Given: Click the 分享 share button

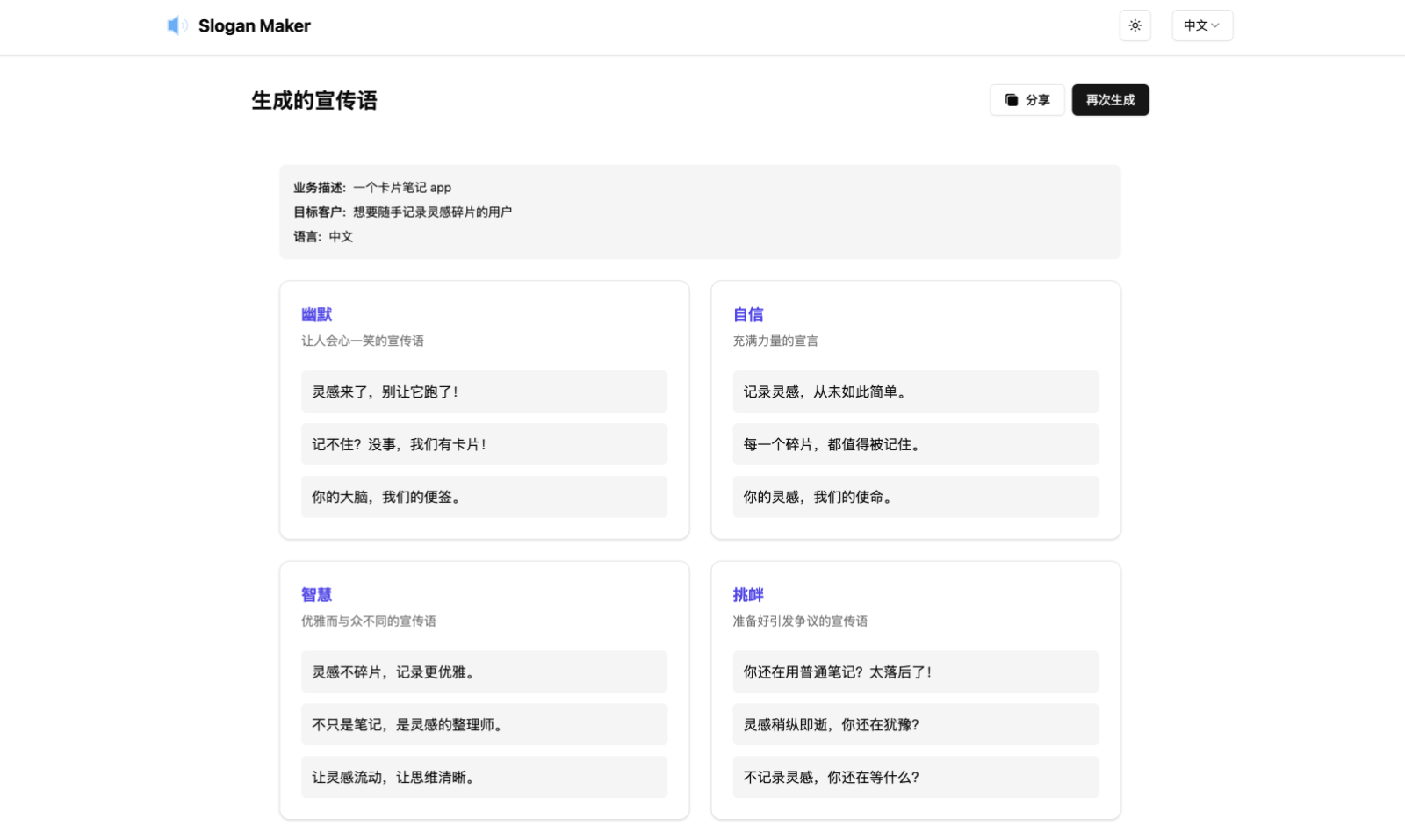Looking at the screenshot, I should pyautogui.click(x=1027, y=100).
